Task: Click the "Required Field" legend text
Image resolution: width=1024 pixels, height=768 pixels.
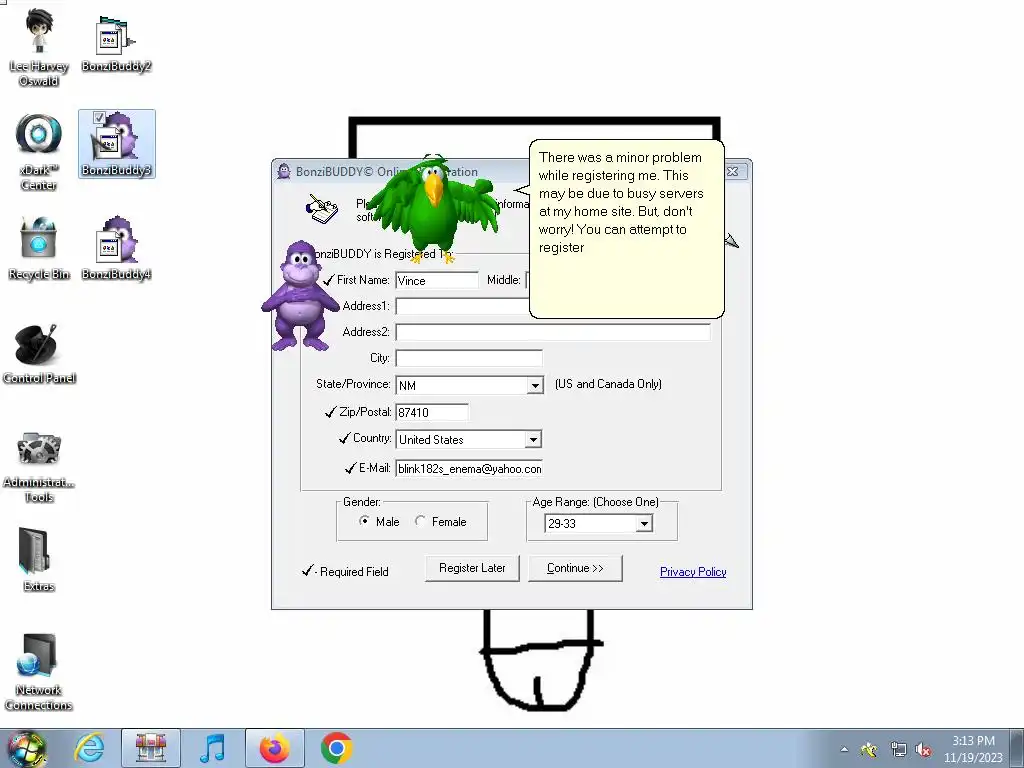Action: 354,572
